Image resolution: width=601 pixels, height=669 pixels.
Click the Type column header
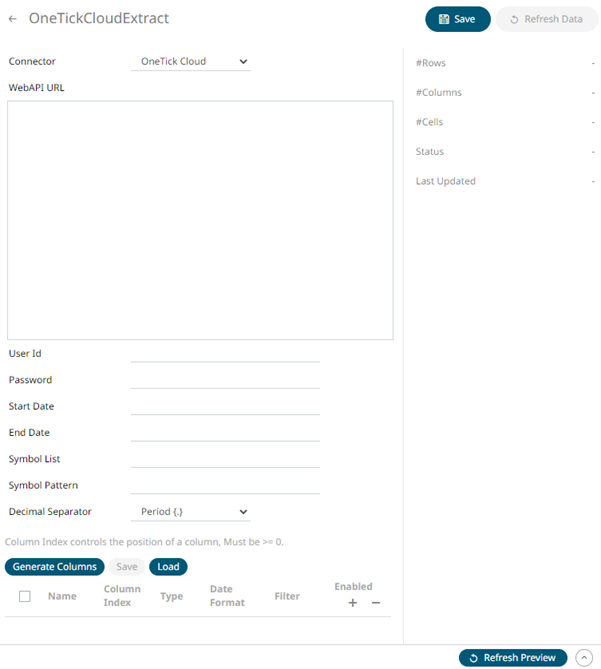pyautogui.click(x=171, y=596)
